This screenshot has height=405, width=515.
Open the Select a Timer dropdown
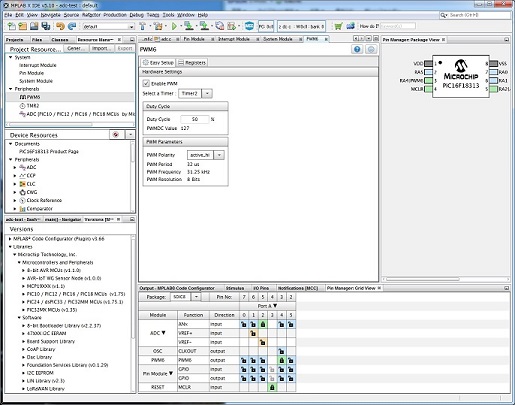point(207,93)
